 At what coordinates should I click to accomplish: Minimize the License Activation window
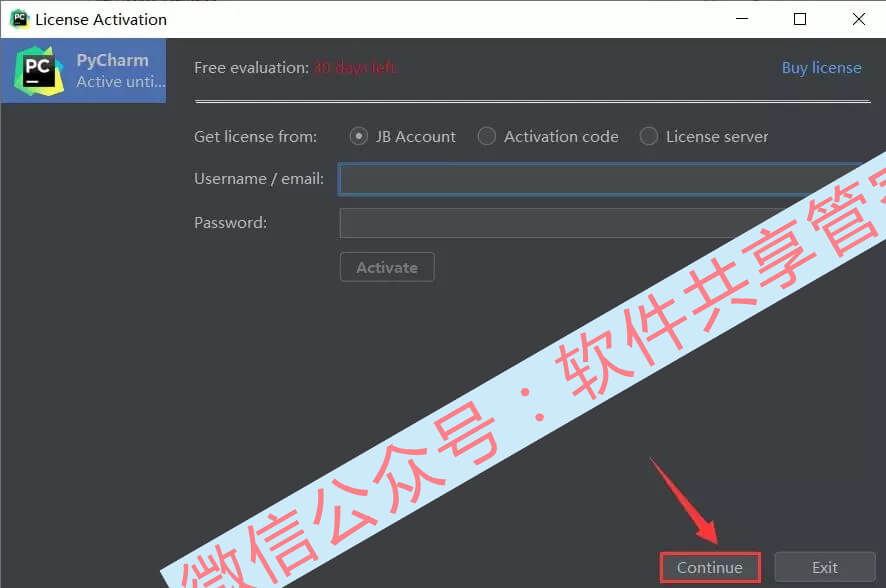click(742, 19)
